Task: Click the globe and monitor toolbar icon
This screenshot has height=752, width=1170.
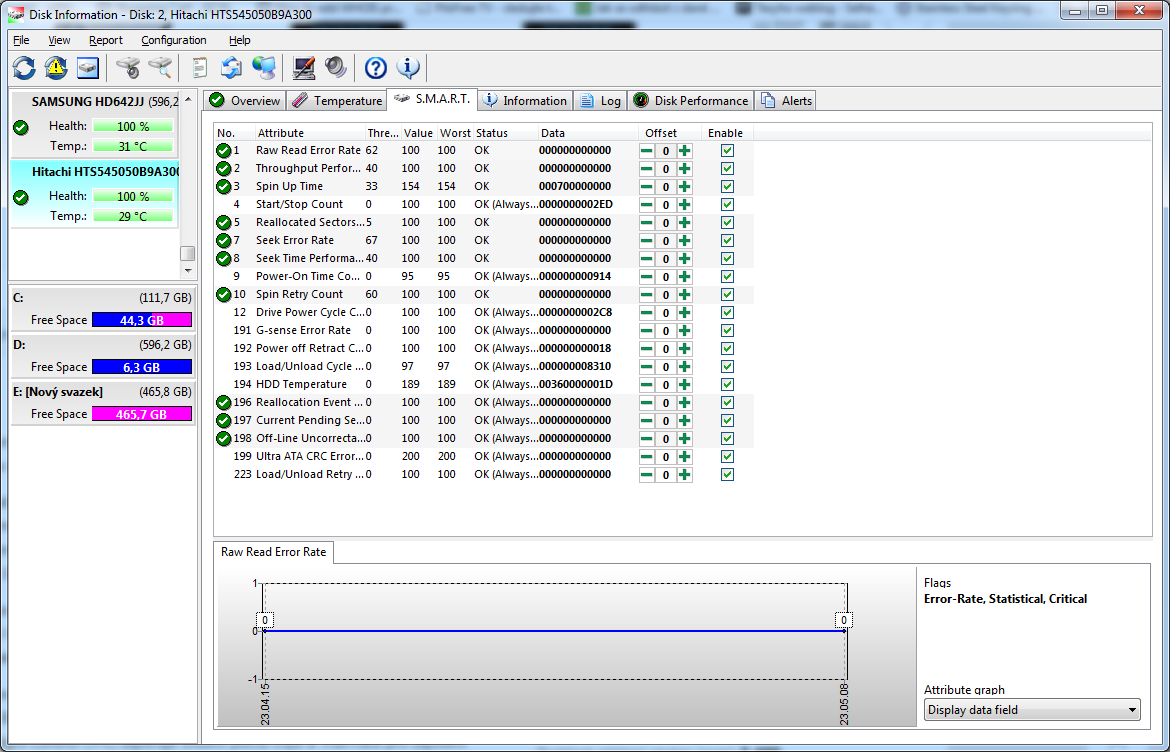Action: tap(263, 68)
